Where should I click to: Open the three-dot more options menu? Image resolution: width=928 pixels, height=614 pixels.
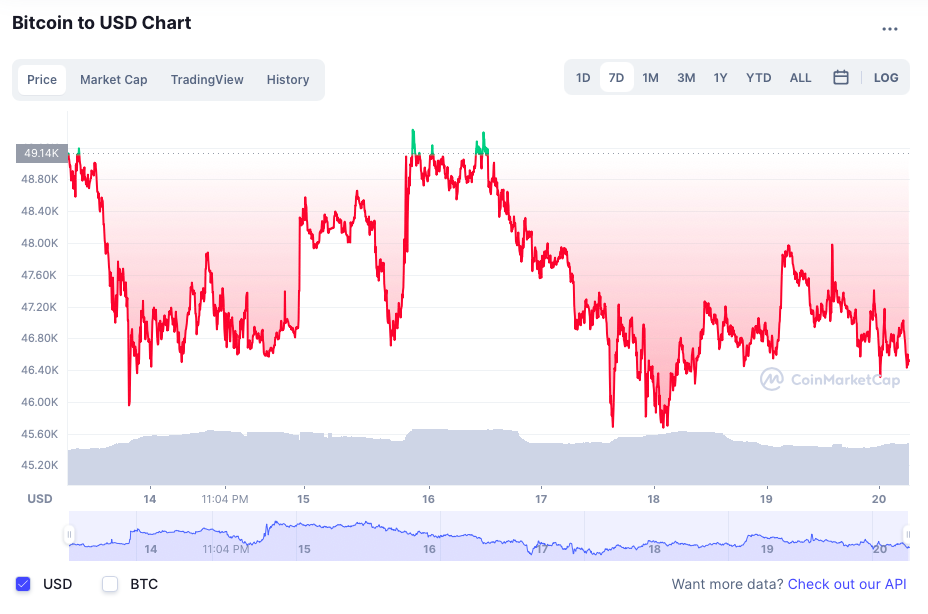889,29
